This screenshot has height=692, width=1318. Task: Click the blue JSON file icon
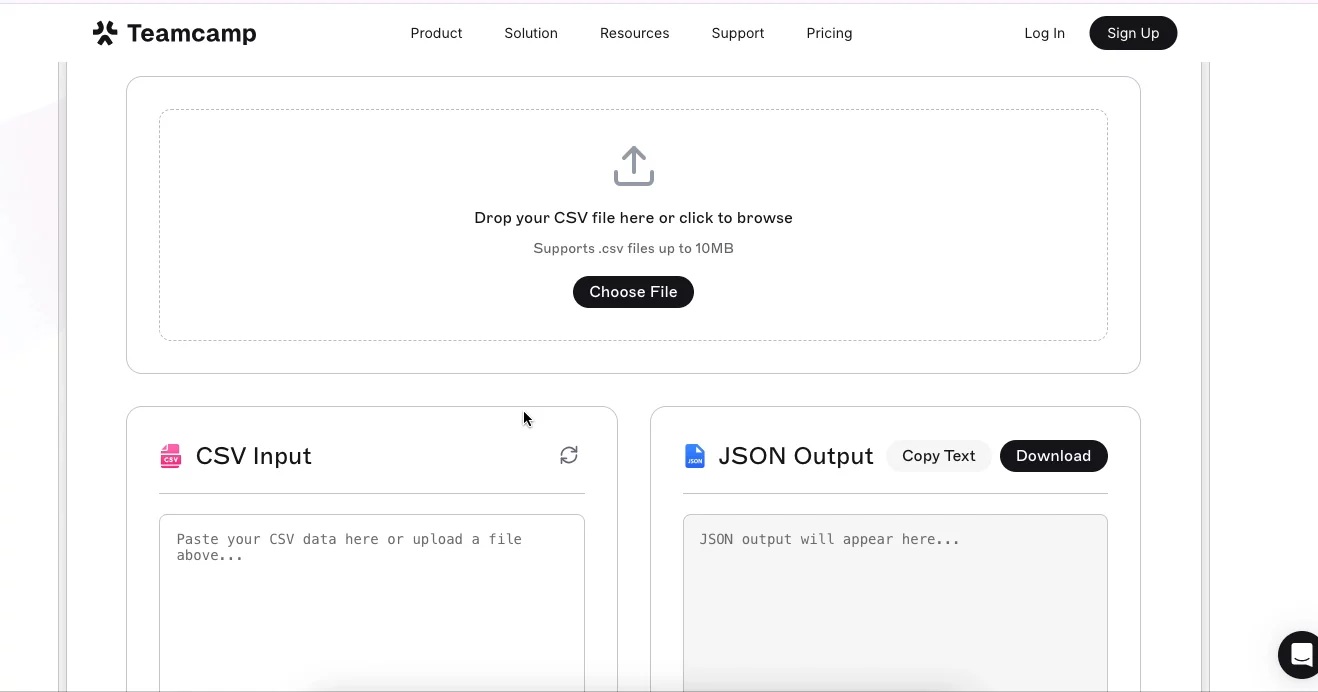(x=694, y=456)
